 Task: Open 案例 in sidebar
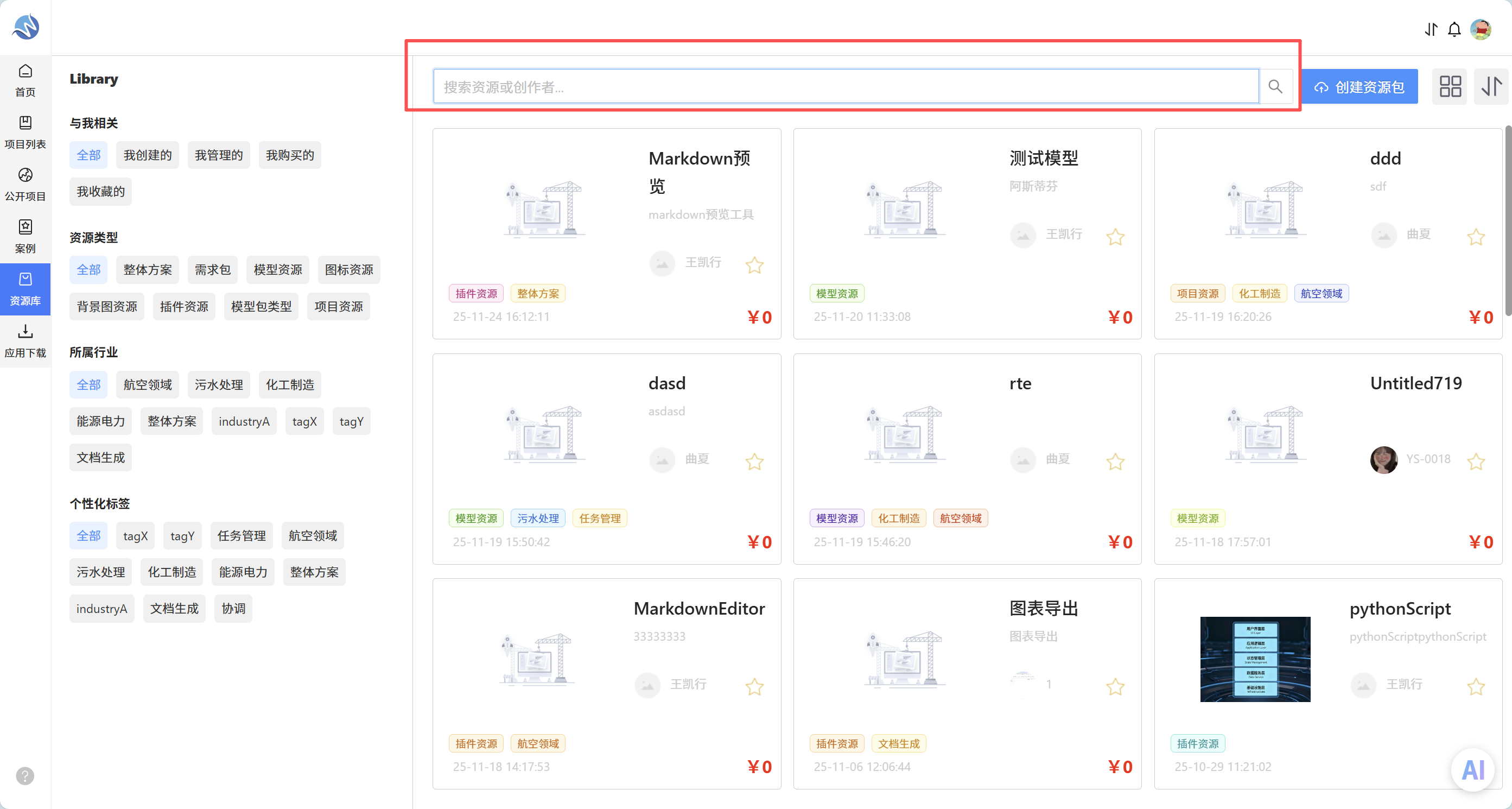tap(26, 237)
